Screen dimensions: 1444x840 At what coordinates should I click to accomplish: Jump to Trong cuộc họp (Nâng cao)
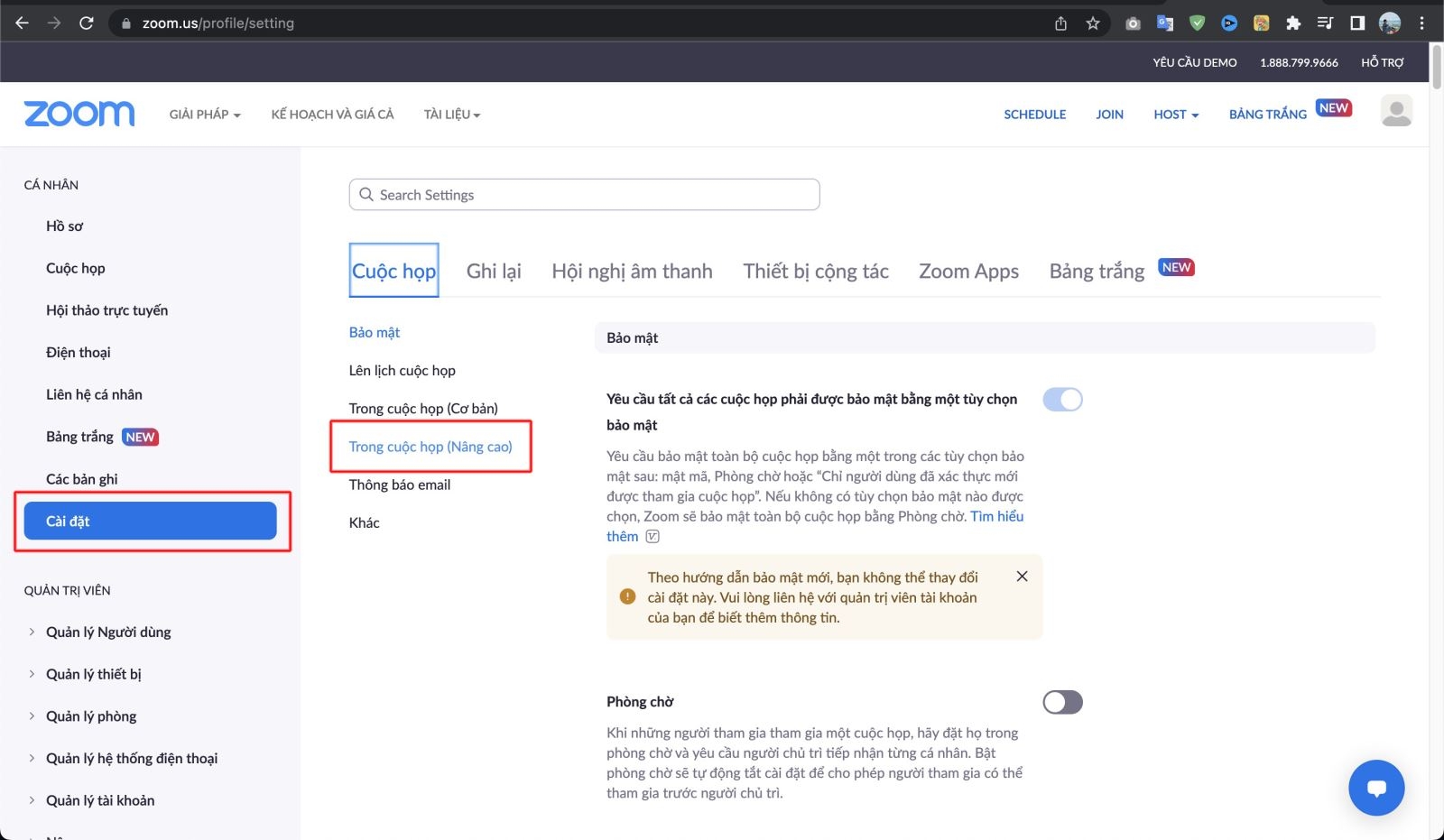point(430,447)
